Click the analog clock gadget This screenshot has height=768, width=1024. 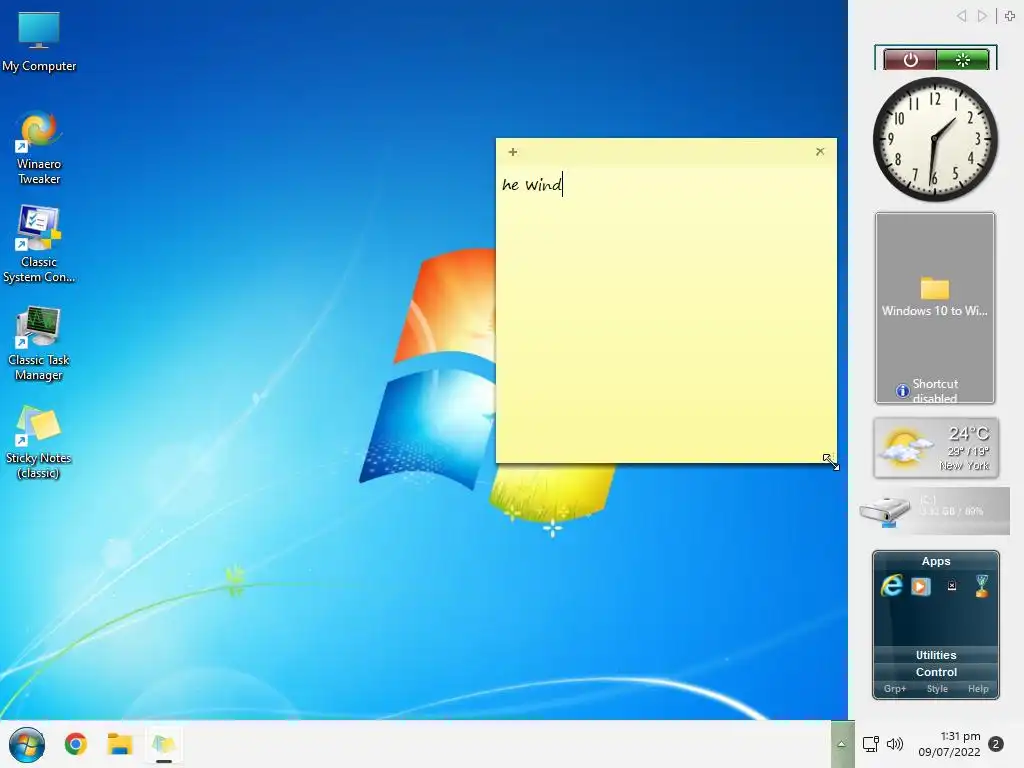(935, 139)
